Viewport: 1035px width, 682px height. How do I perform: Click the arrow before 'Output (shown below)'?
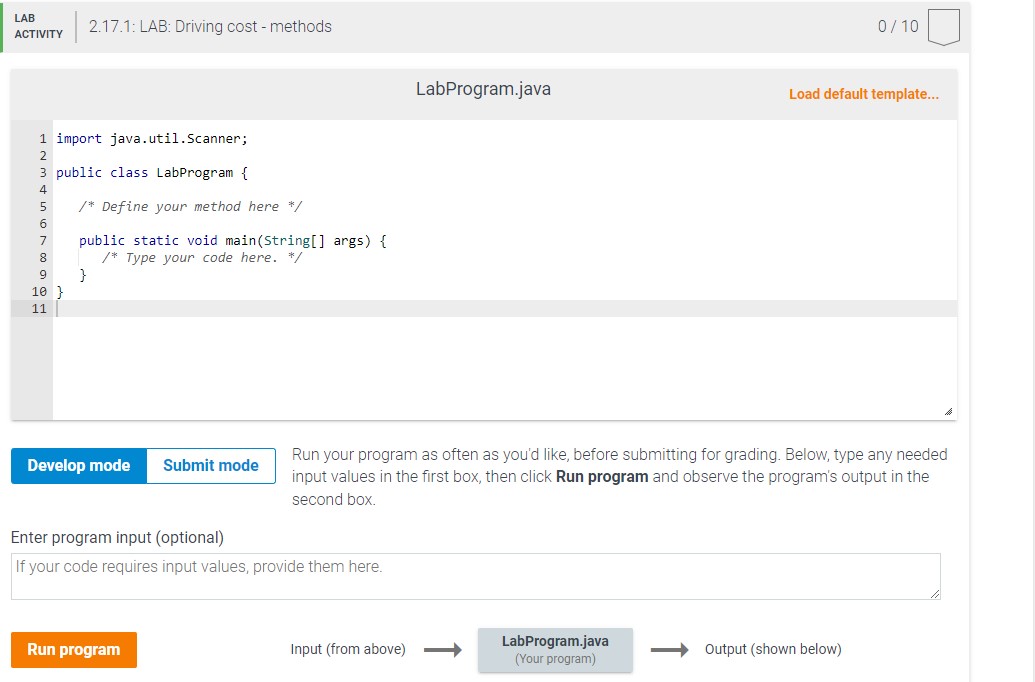(x=668, y=650)
